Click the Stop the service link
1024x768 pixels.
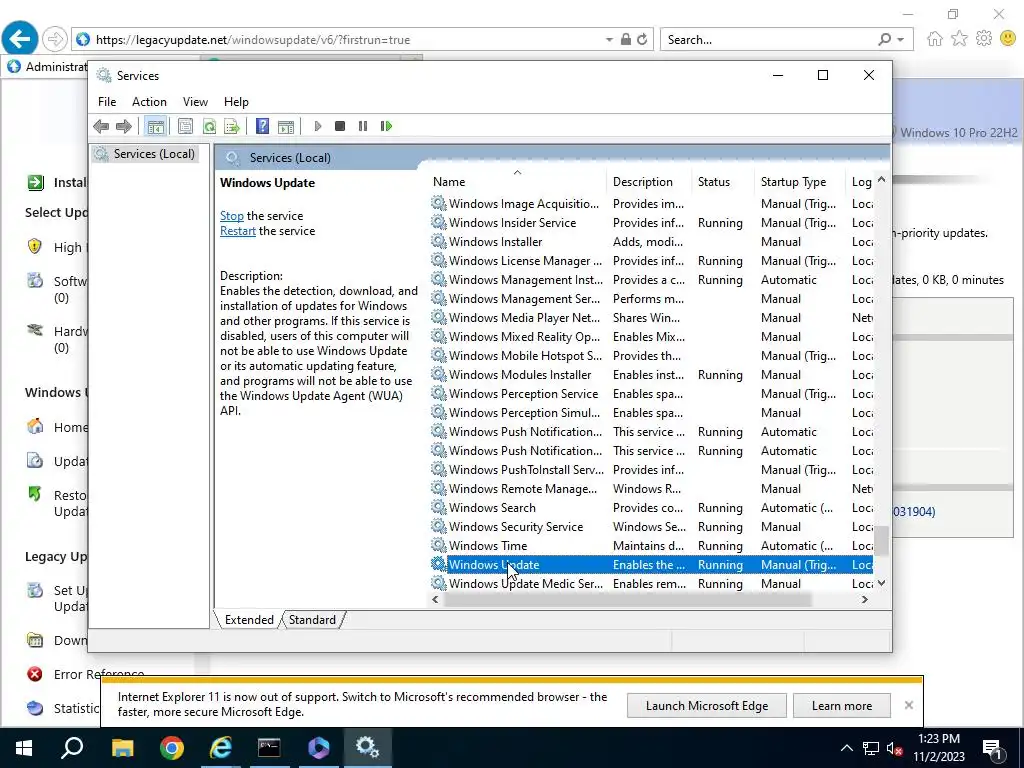pos(232,216)
